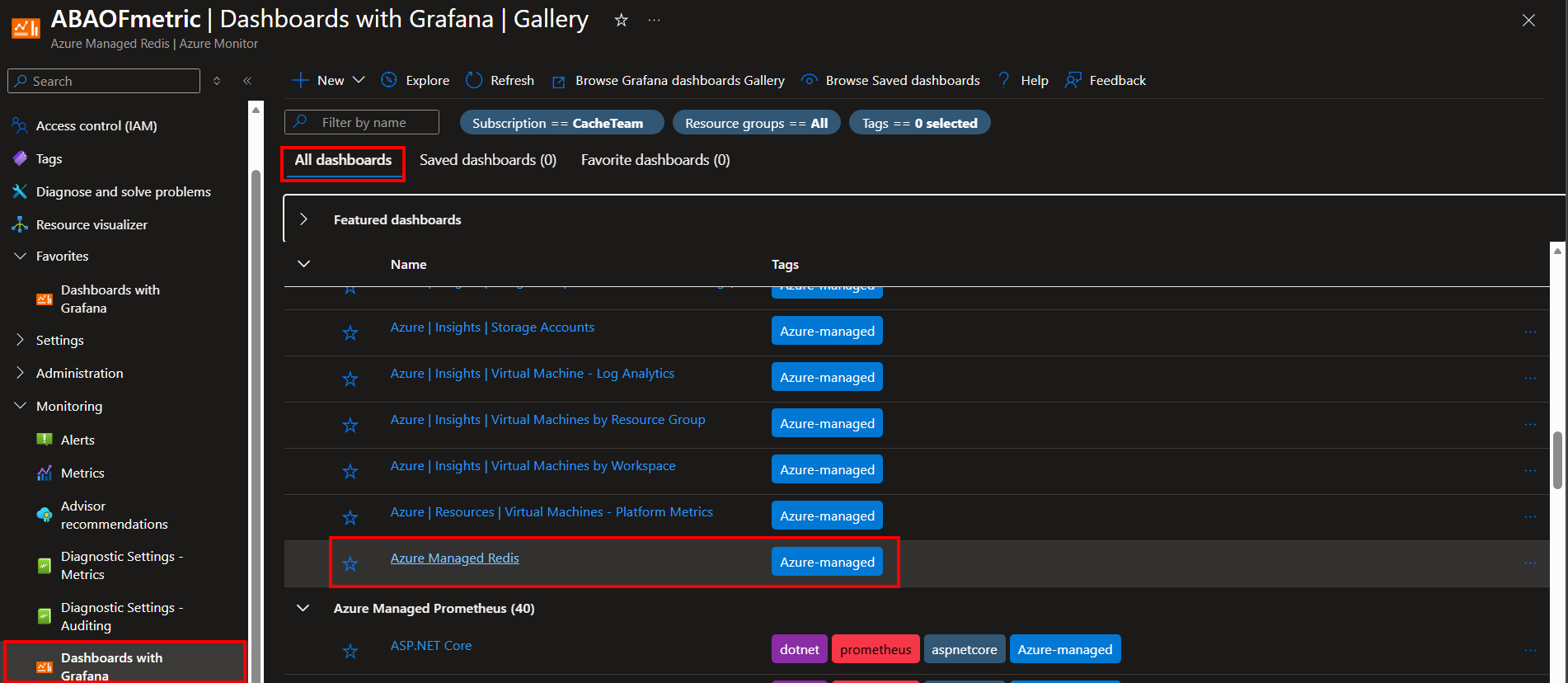Click the Refresh icon in toolbar

(x=474, y=80)
